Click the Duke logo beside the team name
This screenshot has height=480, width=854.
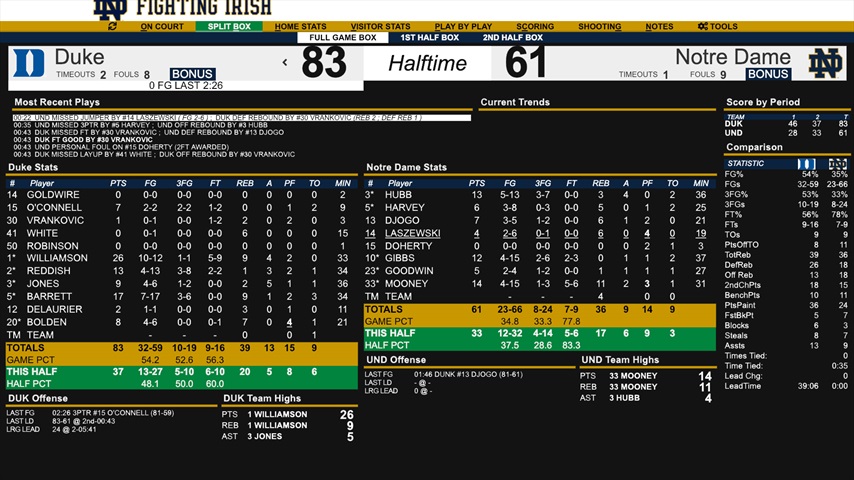(x=29, y=65)
